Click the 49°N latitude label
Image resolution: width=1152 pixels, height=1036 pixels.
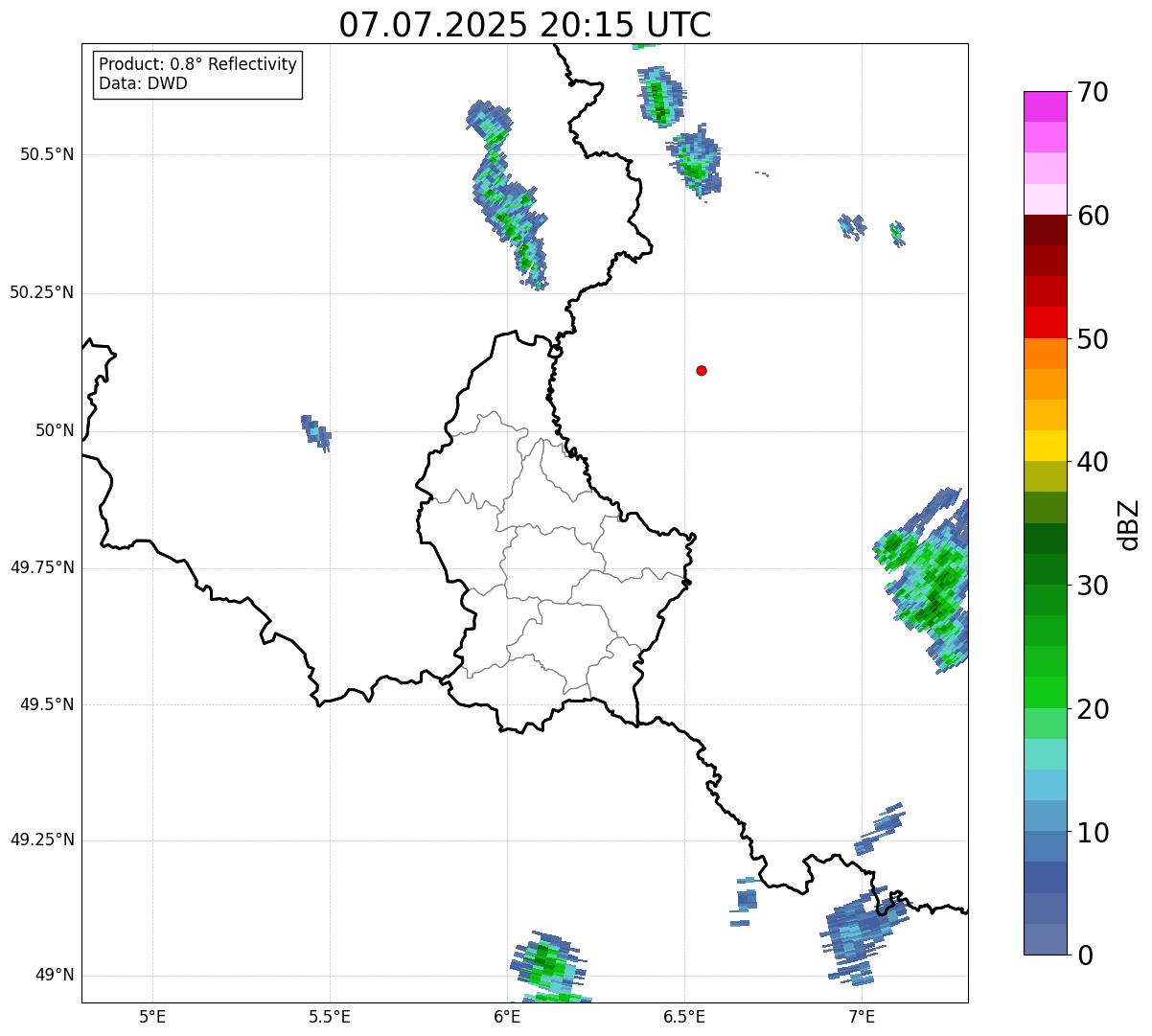coord(55,976)
